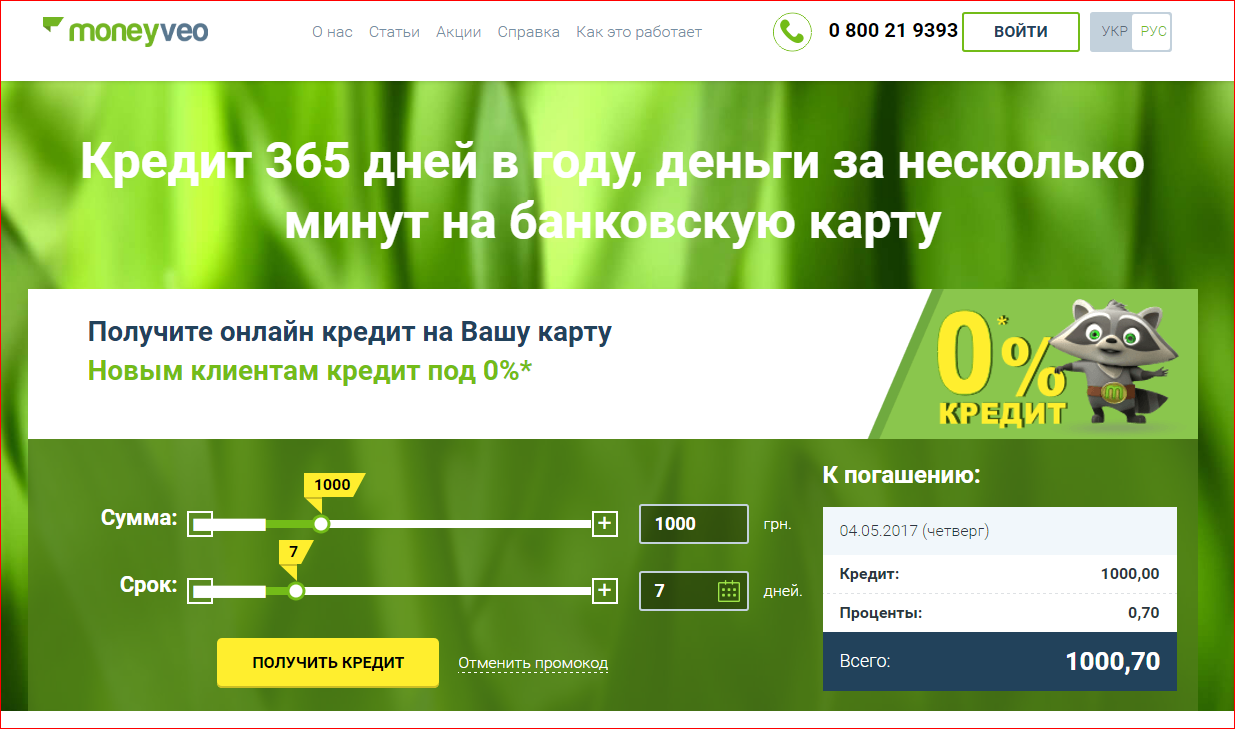Decrease loan term with minus button
Screen dimensions: 1235x729
pyautogui.click(x=201, y=591)
